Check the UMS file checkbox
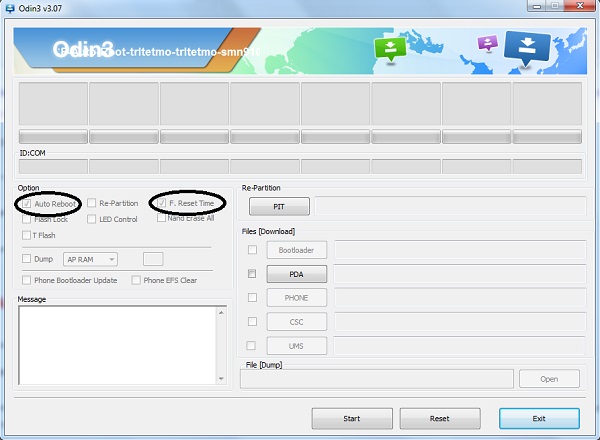This screenshot has height=440, width=600. tap(251, 345)
